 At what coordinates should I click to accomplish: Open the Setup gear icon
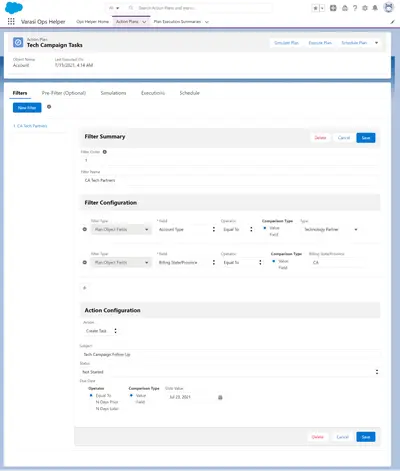365,8
